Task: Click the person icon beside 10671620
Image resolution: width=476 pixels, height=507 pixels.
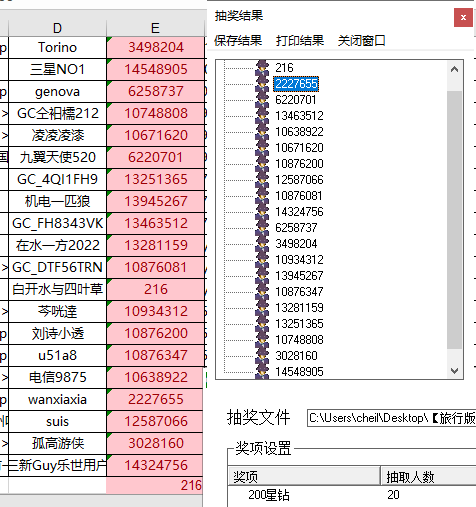Action: (x=262, y=148)
